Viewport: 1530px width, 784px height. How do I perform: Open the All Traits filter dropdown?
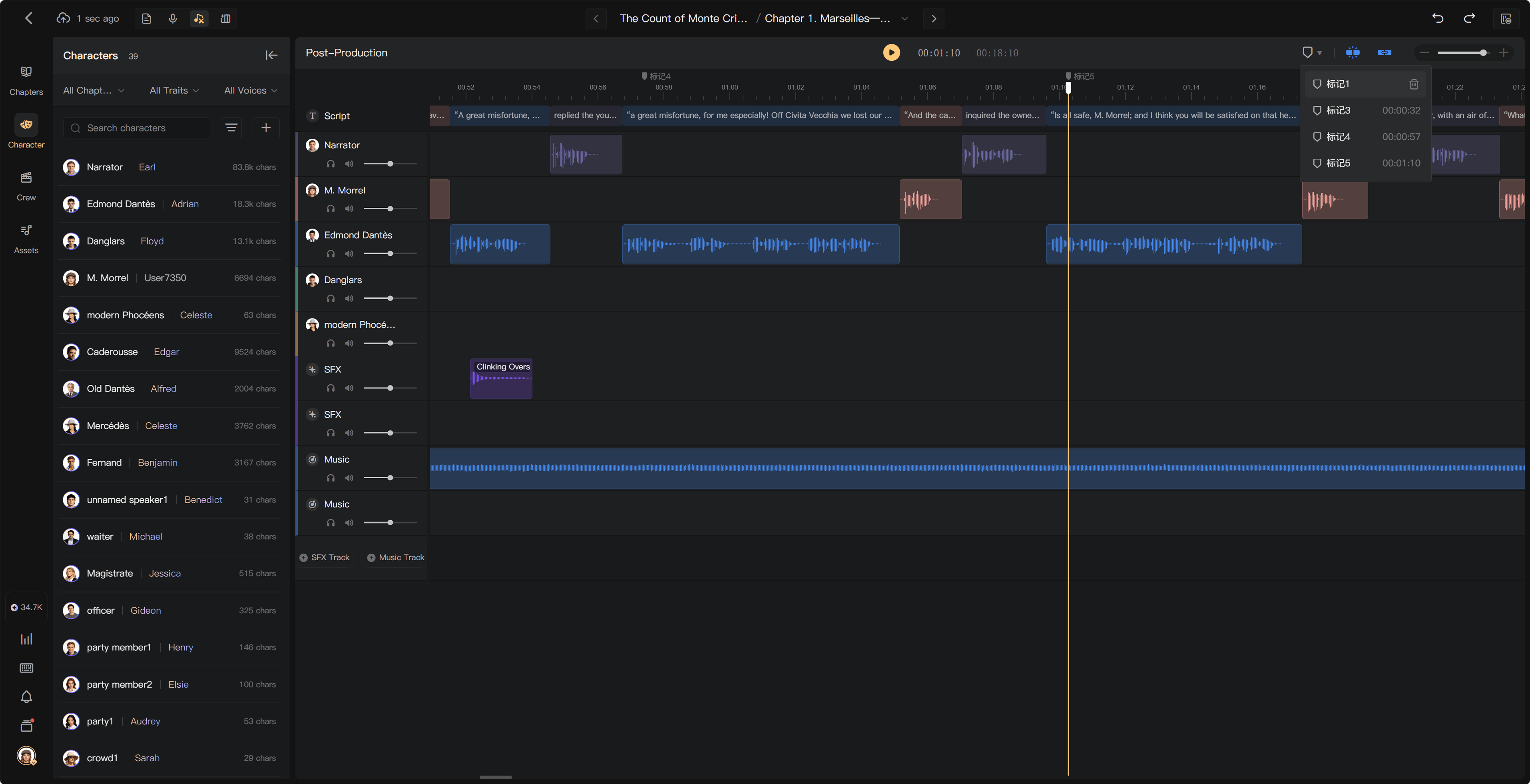[174, 90]
